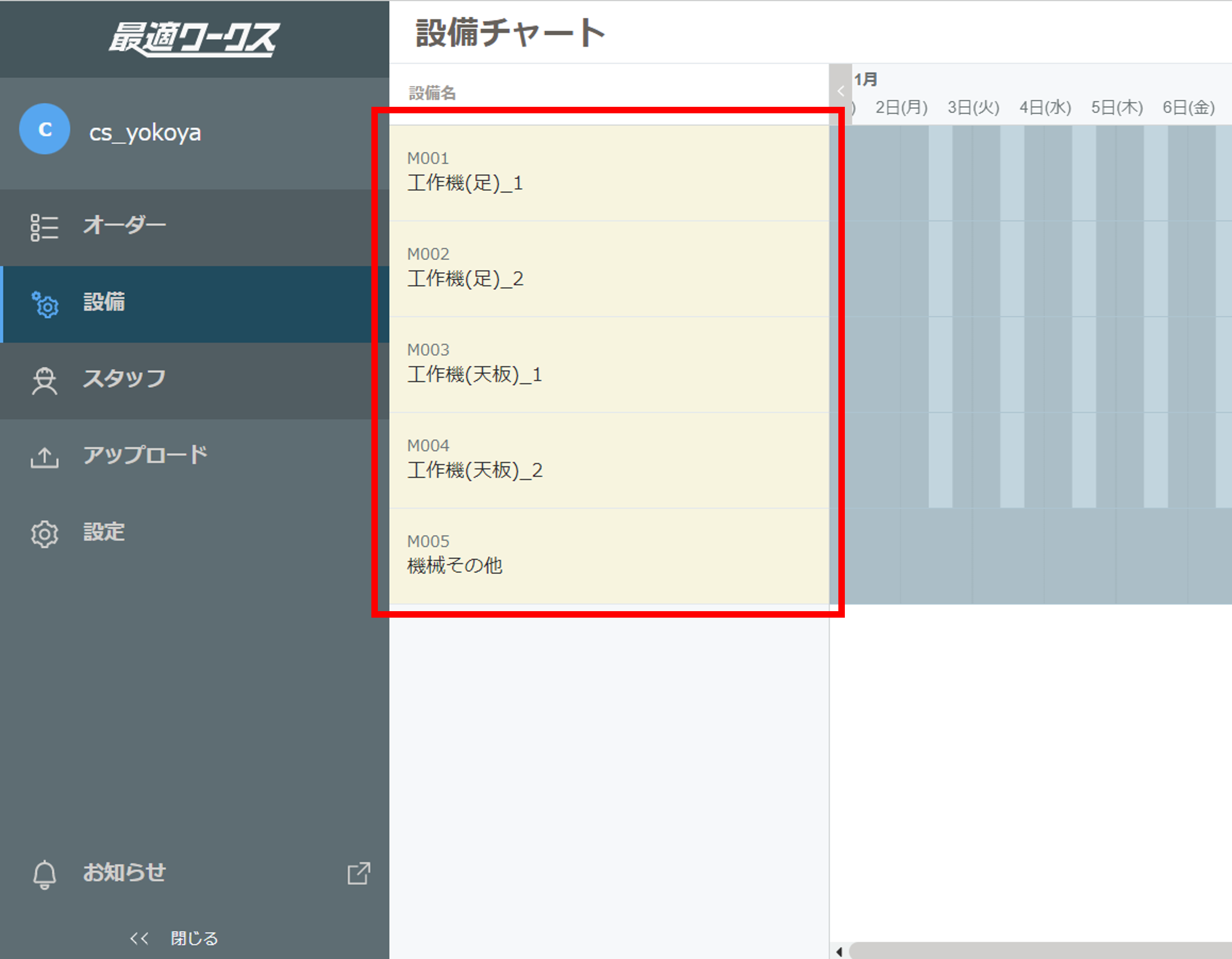Click the 3日(火) date header
This screenshot has width=1232, height=959.
pos(973,107)
